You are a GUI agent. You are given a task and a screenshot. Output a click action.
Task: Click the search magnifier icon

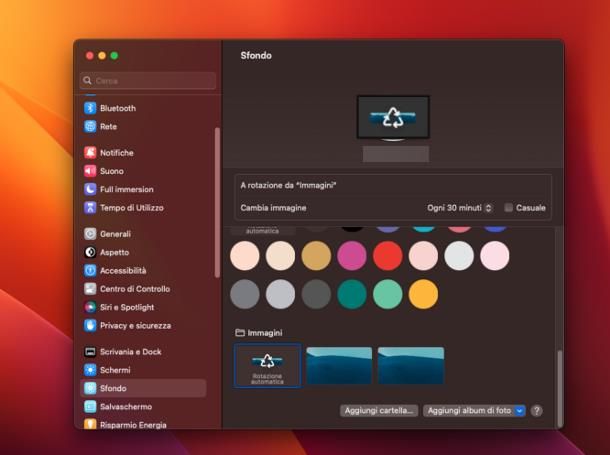[88, 80]
